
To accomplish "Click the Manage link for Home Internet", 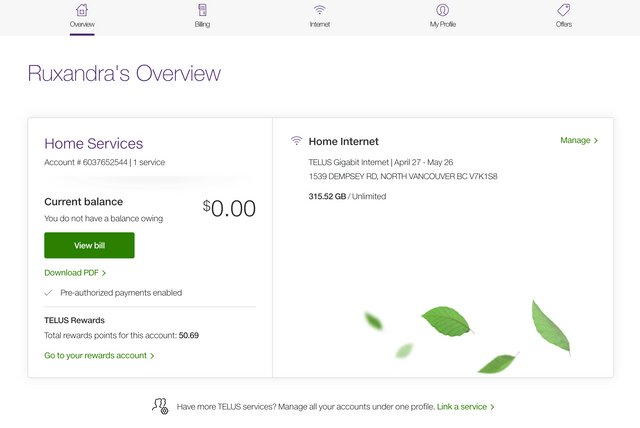I will 575,140.
